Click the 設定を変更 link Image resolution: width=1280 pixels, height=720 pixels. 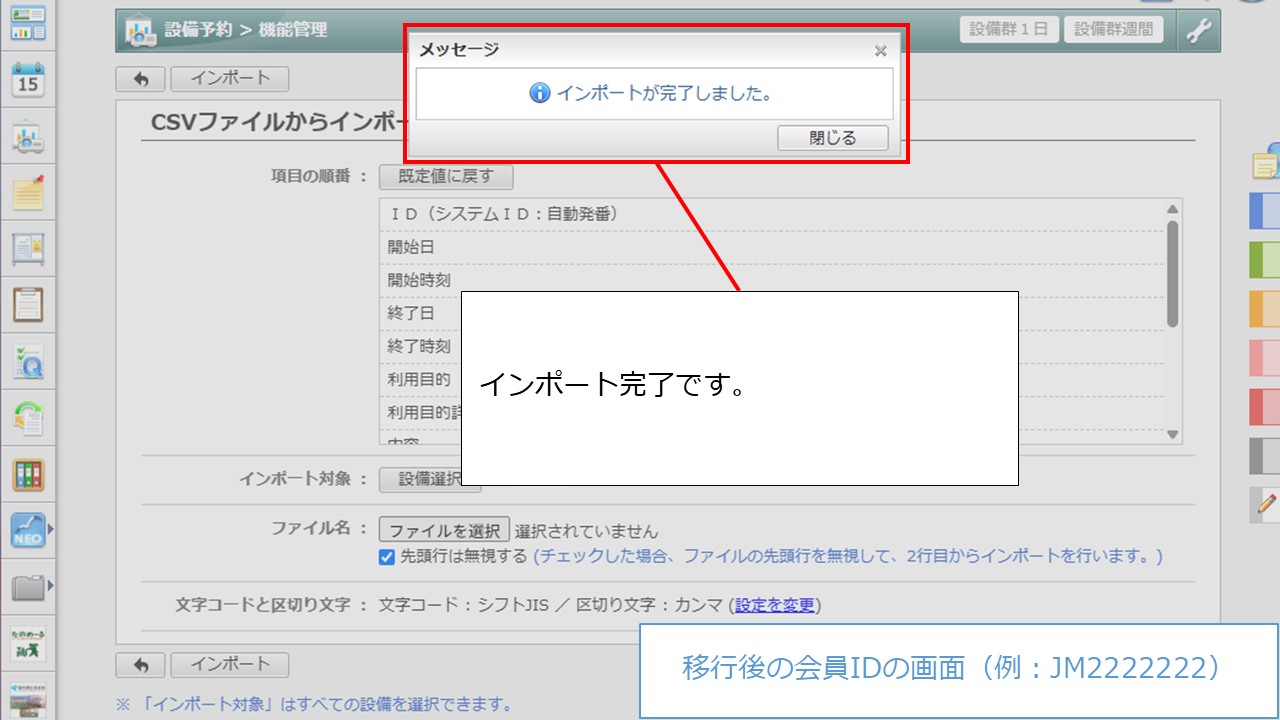[x=776, y=605]
